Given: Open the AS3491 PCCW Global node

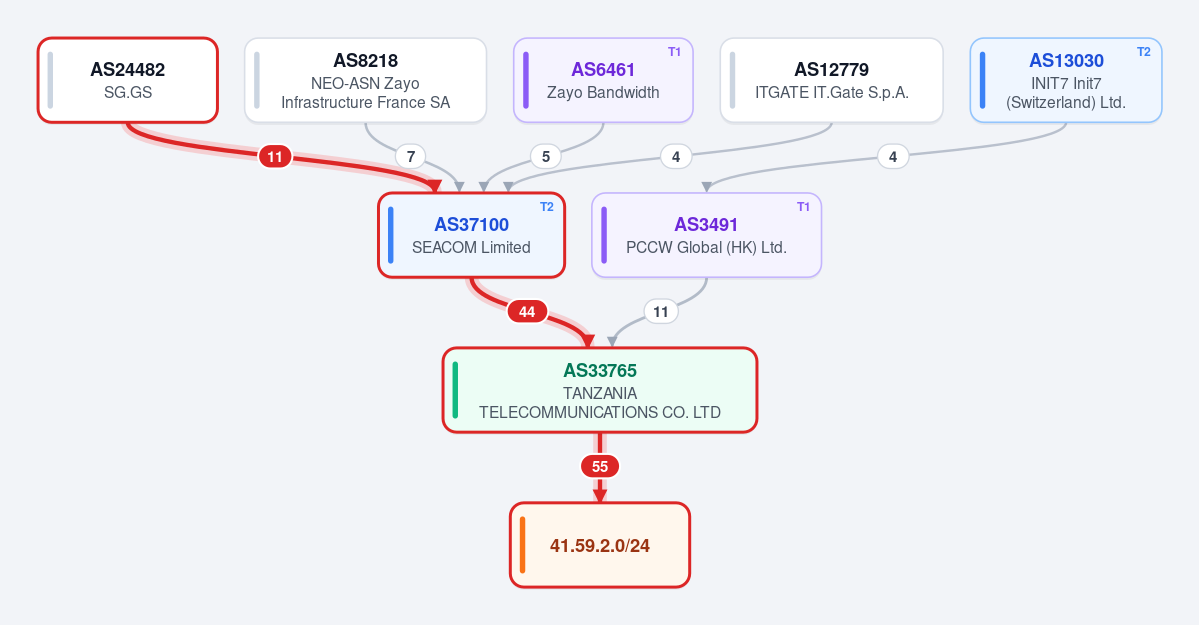Looking at the screenshot, I should (707, 235).
